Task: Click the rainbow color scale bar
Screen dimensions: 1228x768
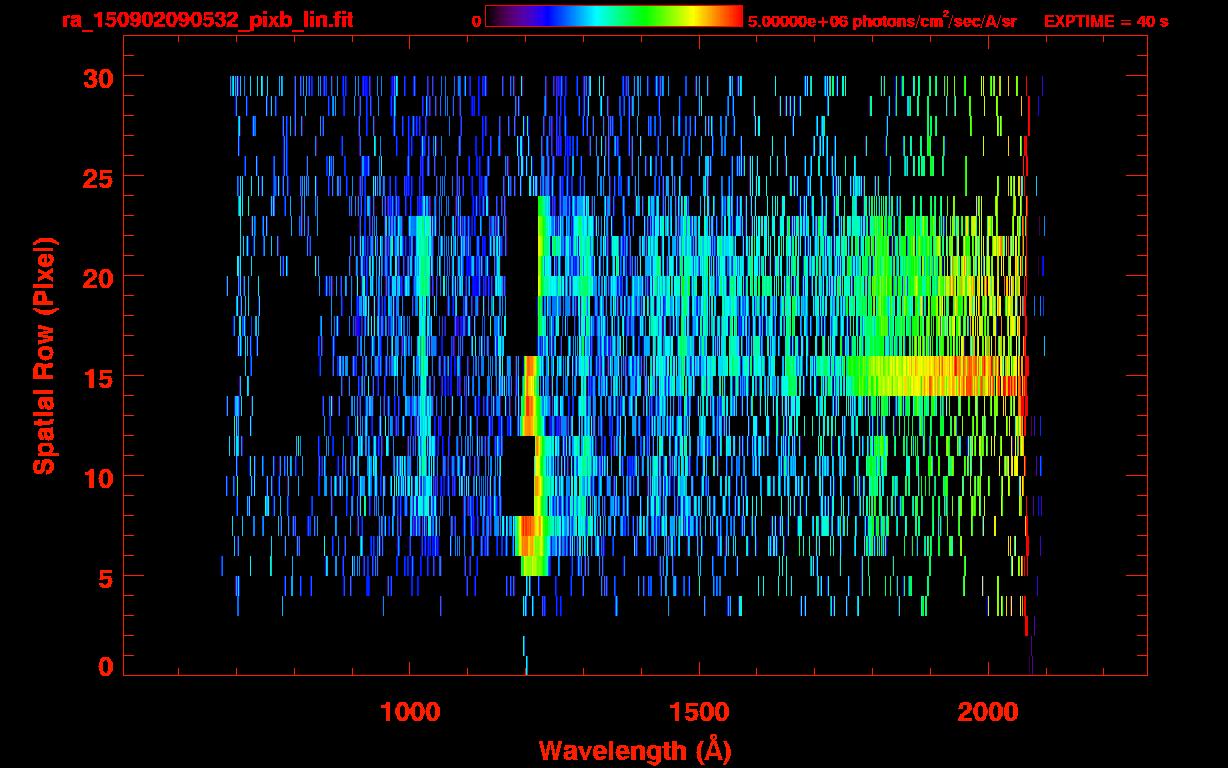Action: [614, 16]
